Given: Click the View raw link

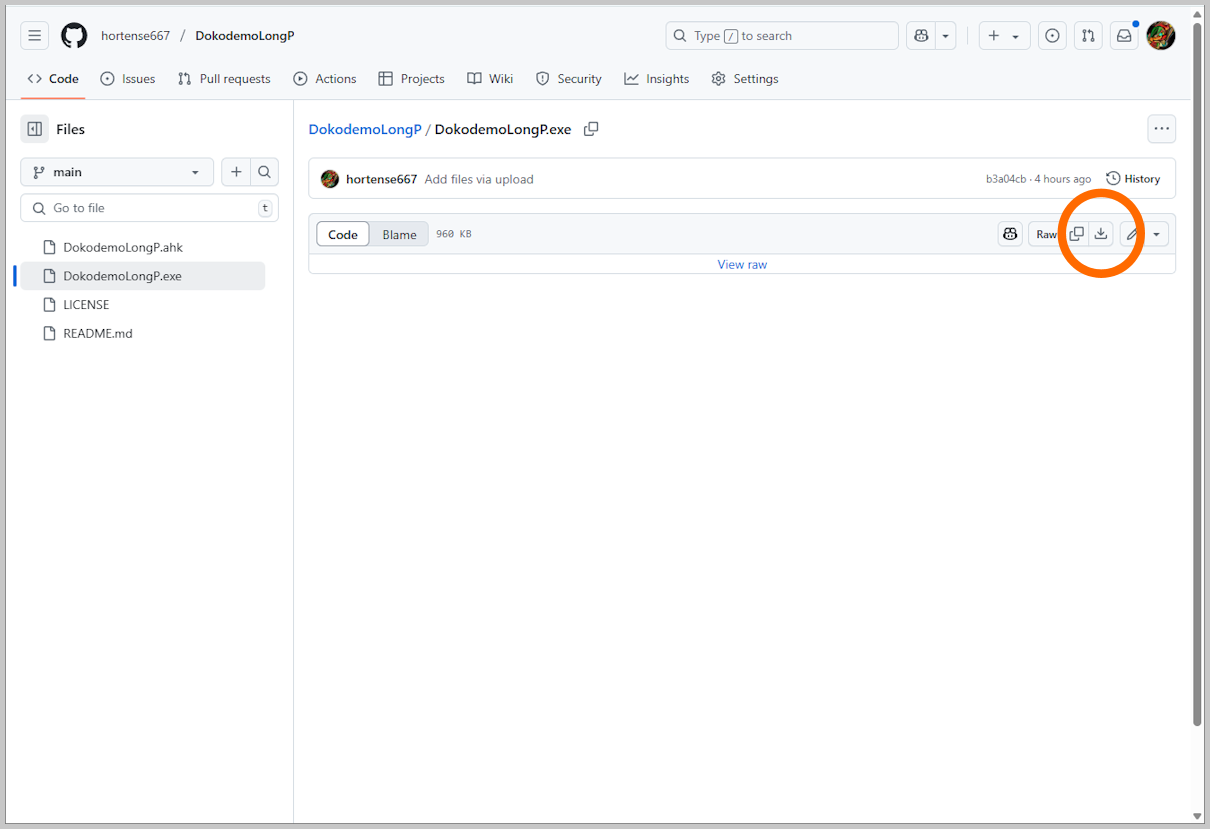Looking at the screenshot, I should [x=742, y=264].
